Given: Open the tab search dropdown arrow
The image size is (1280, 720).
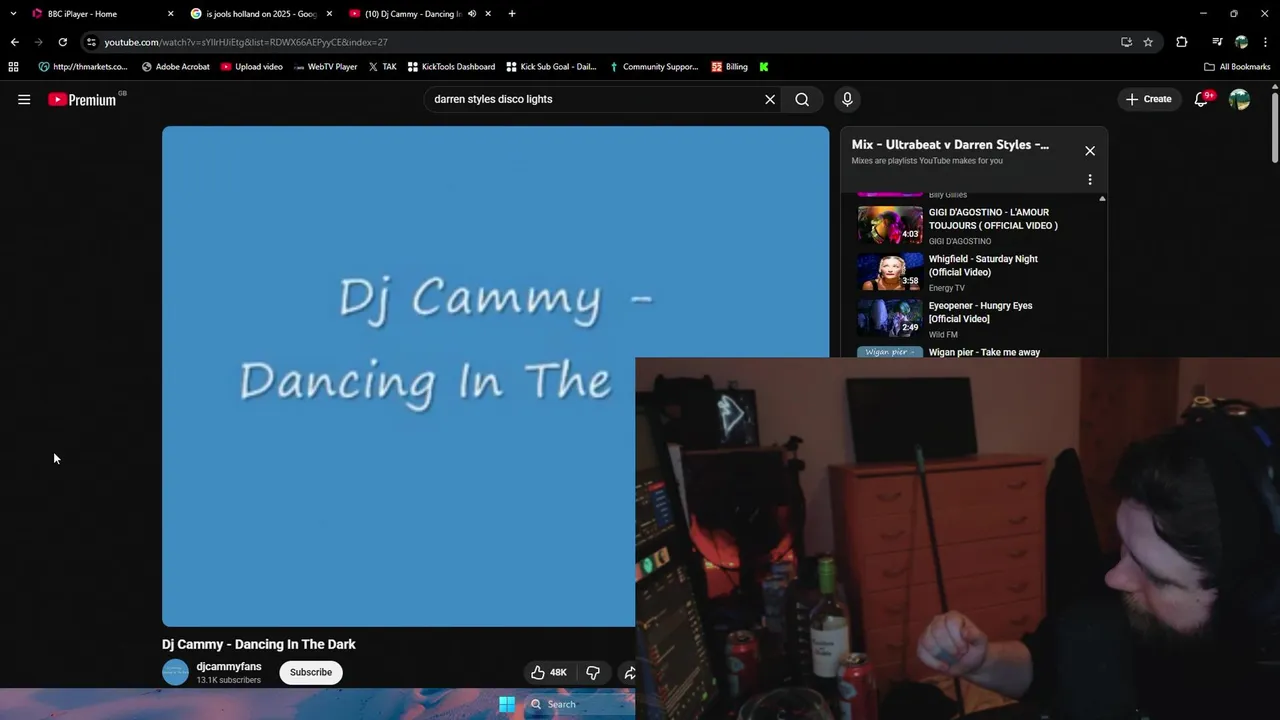Looking at the screenshot, I should tap(13, 14).
